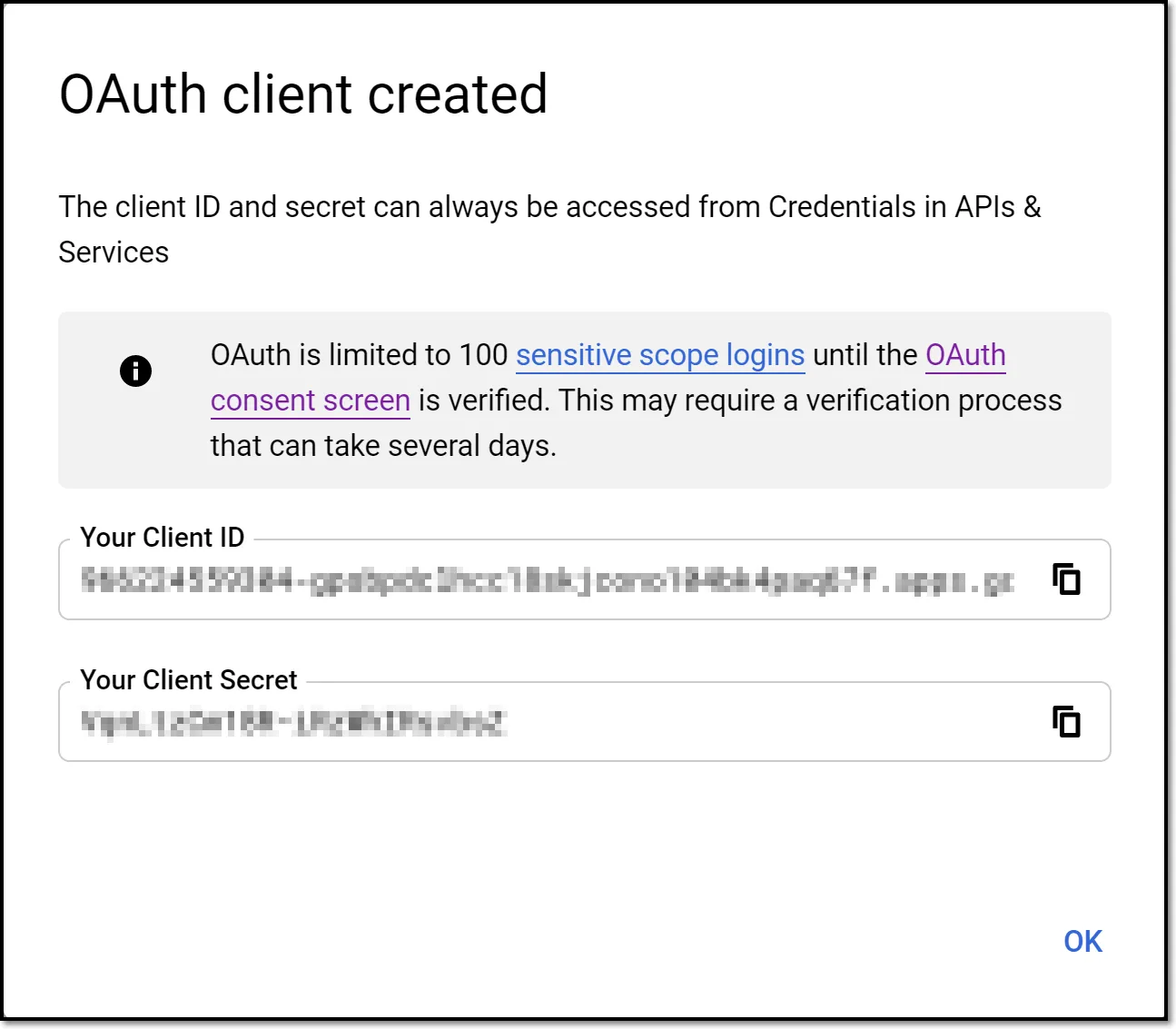This screenshot has width=1176, height=1029.
Task: Click the text 'that can take several days.'
Action: pos(383,446)
